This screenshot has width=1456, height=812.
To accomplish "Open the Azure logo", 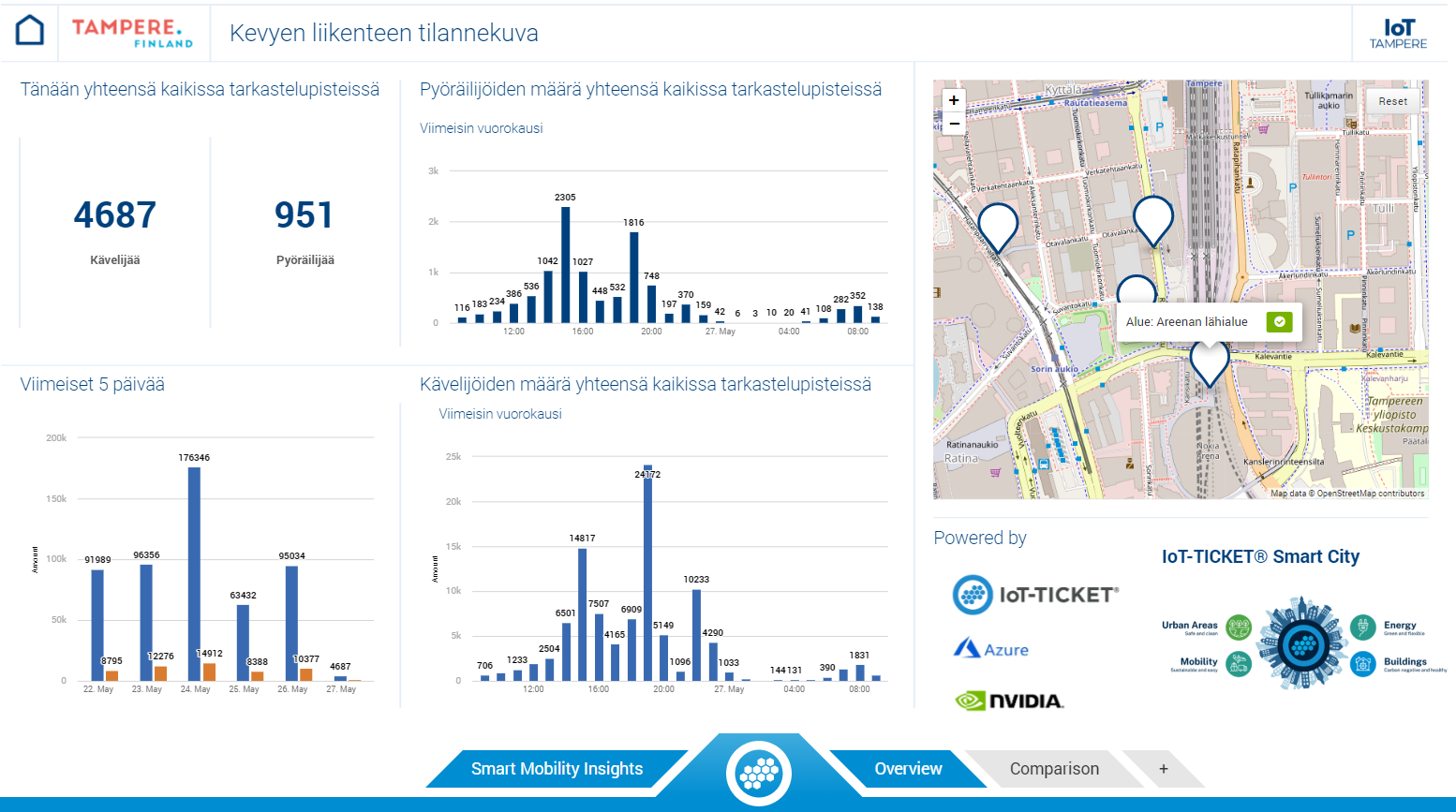I will pos(990,648).
